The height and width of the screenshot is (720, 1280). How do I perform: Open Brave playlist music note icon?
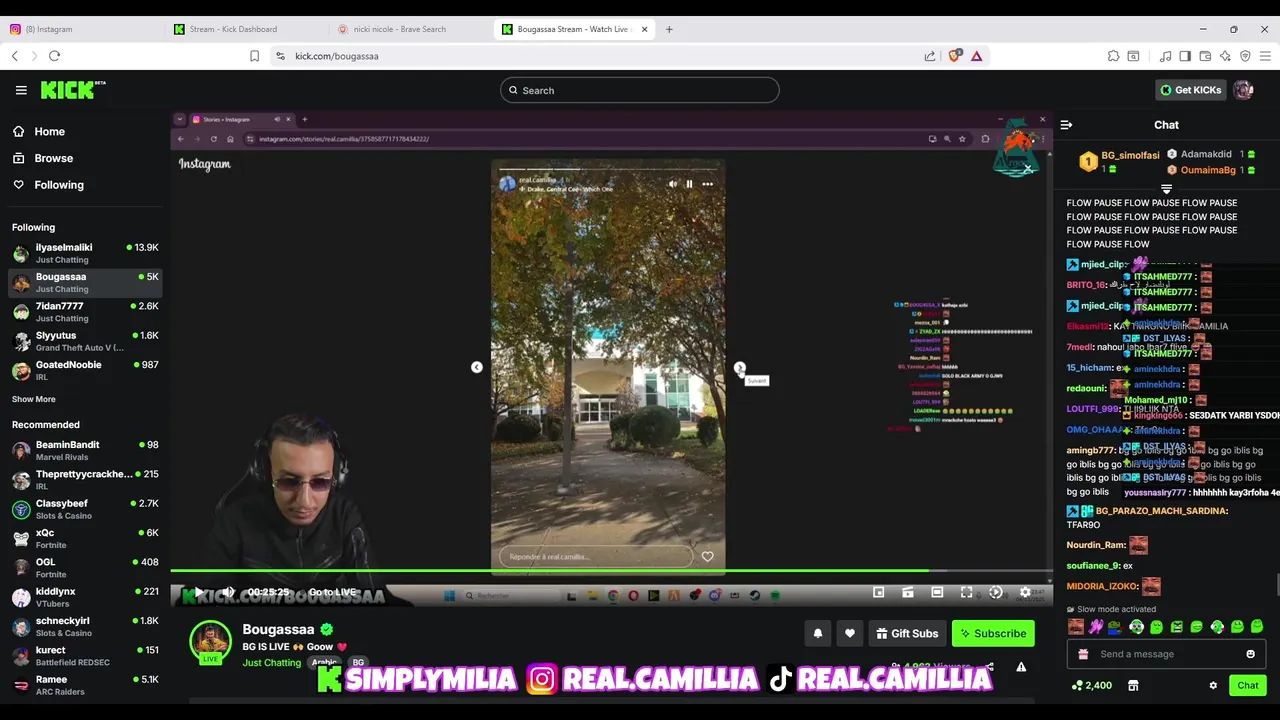coord(1165,56)
